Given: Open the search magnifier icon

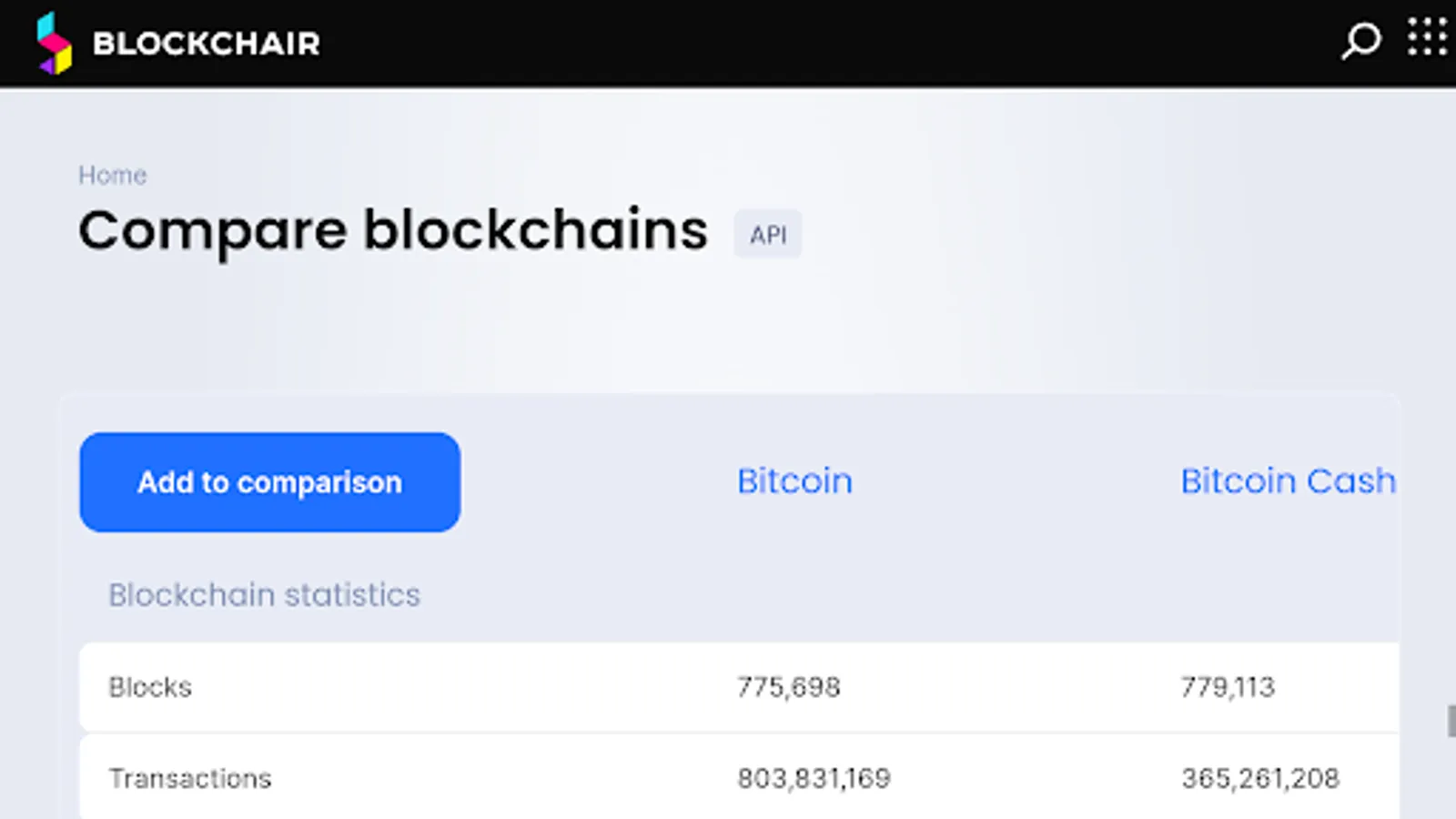Looking at the screenshot, I should (1361, 41).
